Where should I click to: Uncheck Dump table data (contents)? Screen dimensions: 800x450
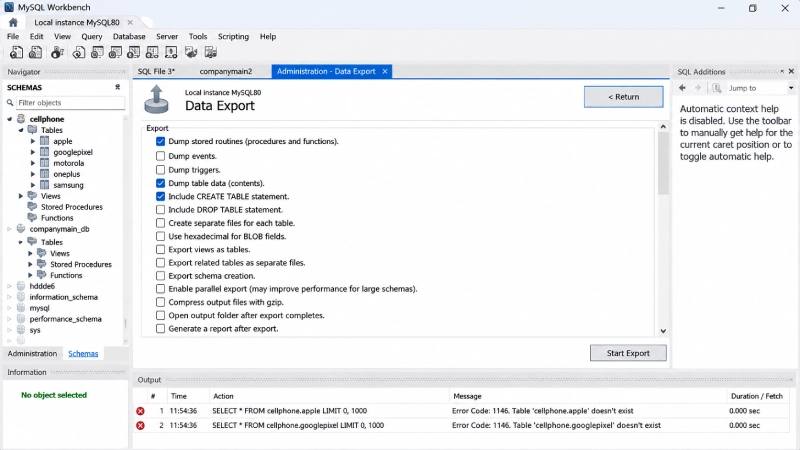(160, 183)
